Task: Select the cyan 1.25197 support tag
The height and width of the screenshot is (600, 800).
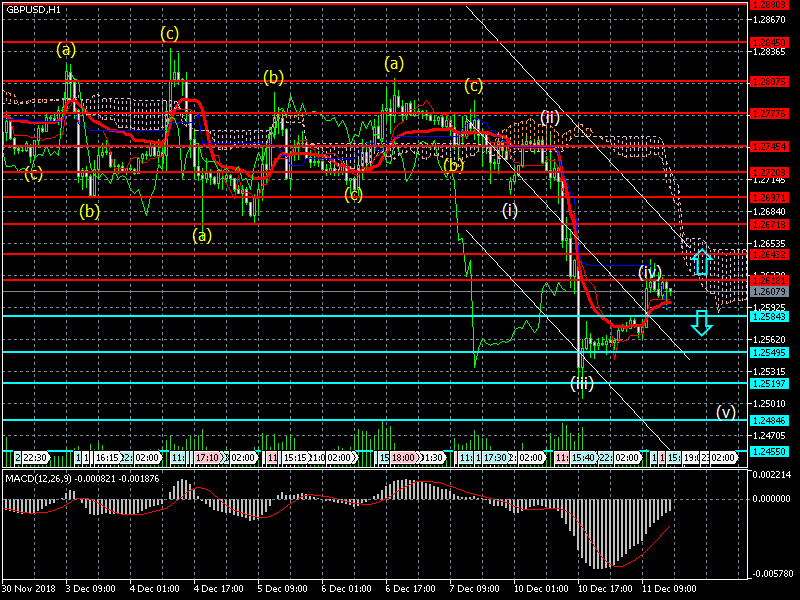Action: point(769,384)
